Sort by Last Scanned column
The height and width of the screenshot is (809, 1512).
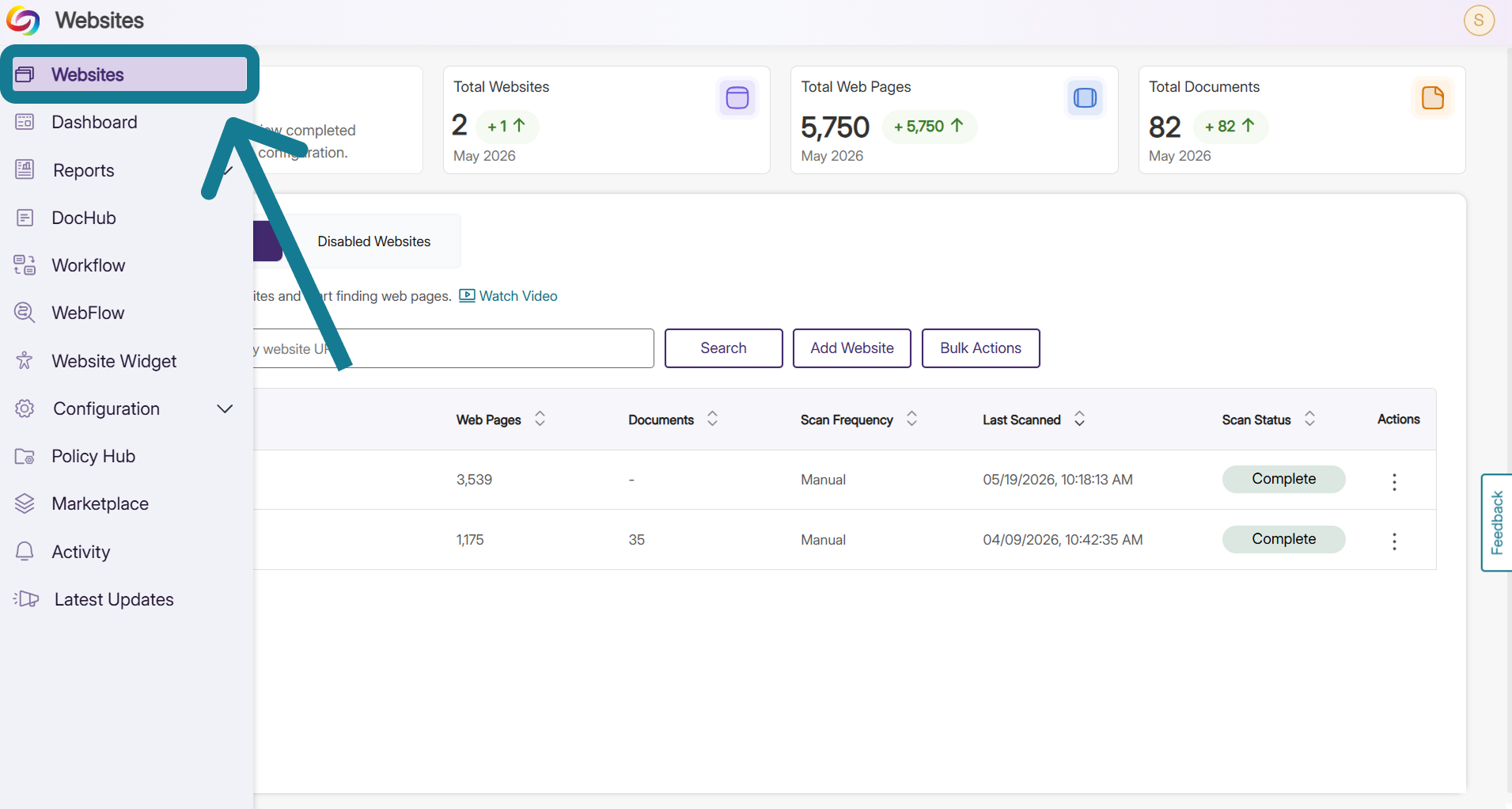[x=1079, y=419]
